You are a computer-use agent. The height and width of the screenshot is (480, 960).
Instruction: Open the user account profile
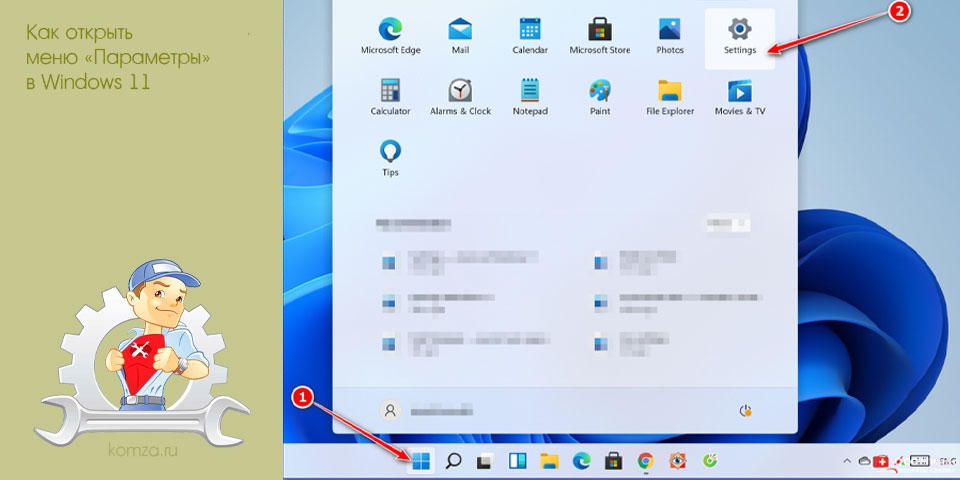[x=427, y=411]
